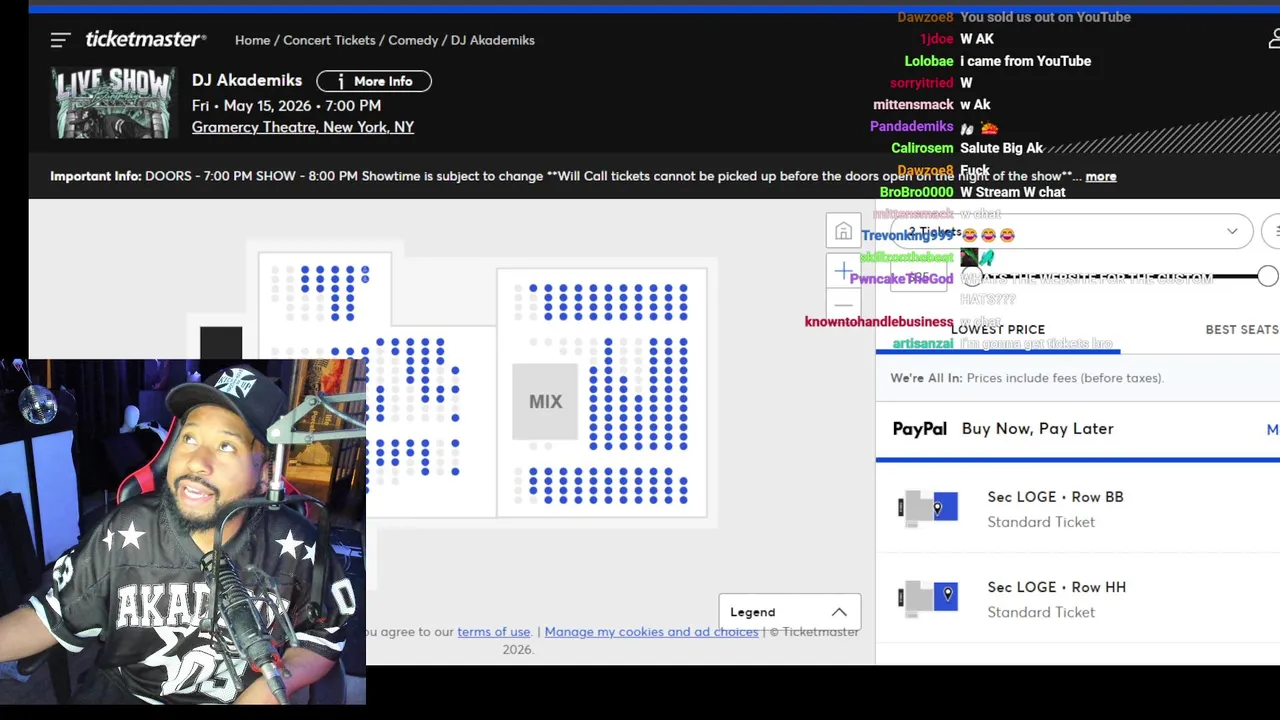Viewport: 1280px width, 720px height.
Task: Open the terms of use link
Action: (494, 632)
